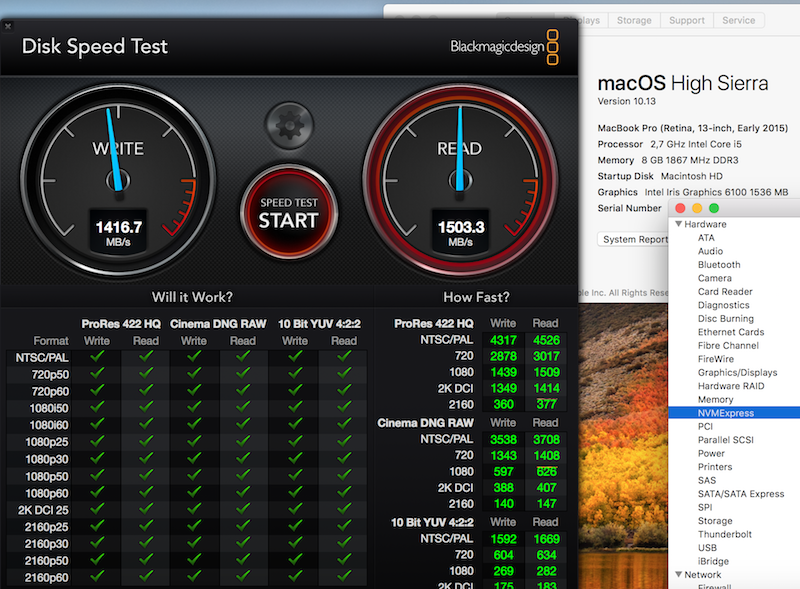Click the ProRes 2160 write value 360

click(x=504, y=404)
